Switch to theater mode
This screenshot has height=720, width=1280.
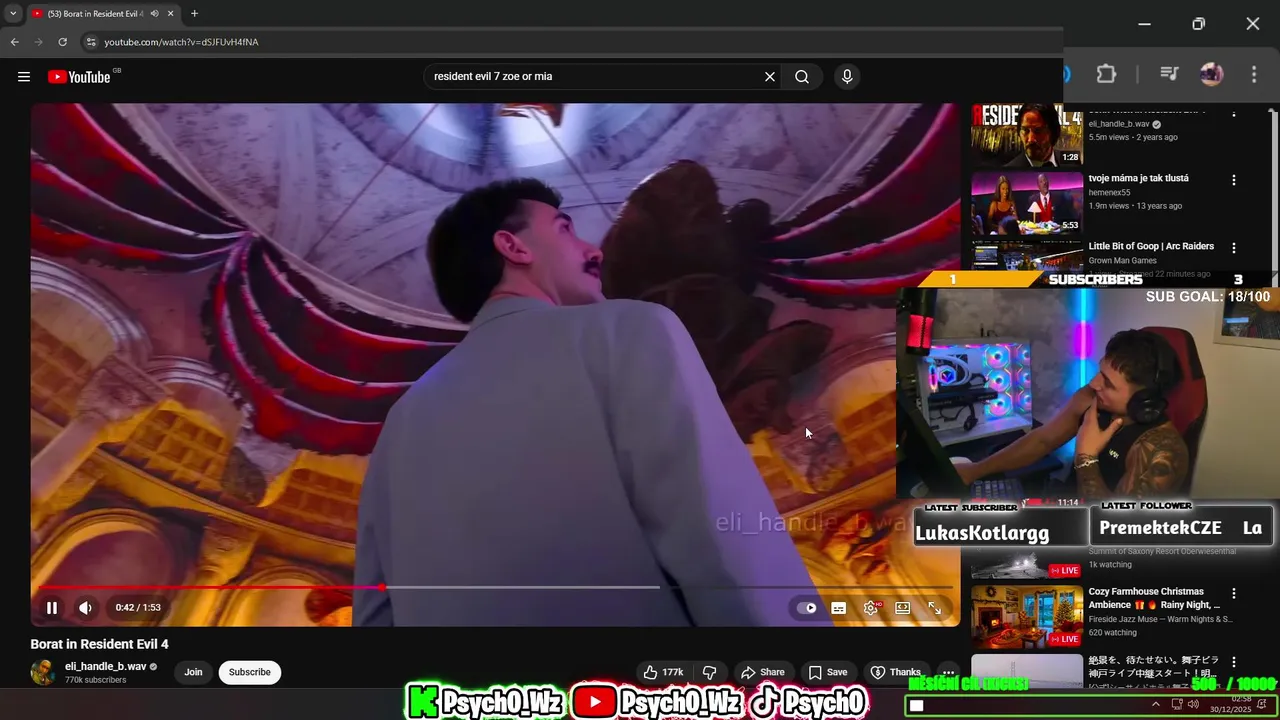coord(903,608)
